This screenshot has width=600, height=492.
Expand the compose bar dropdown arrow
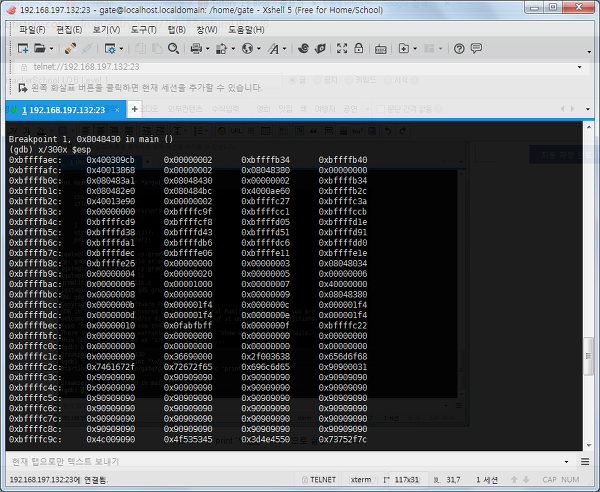(566, 462)
